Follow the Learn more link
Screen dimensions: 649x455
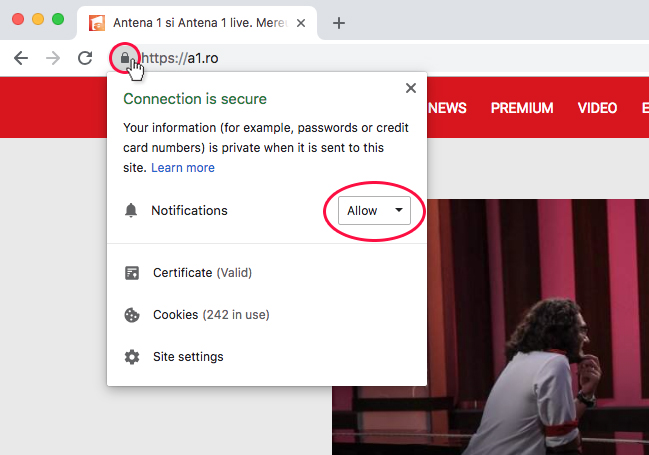point(183,168)
